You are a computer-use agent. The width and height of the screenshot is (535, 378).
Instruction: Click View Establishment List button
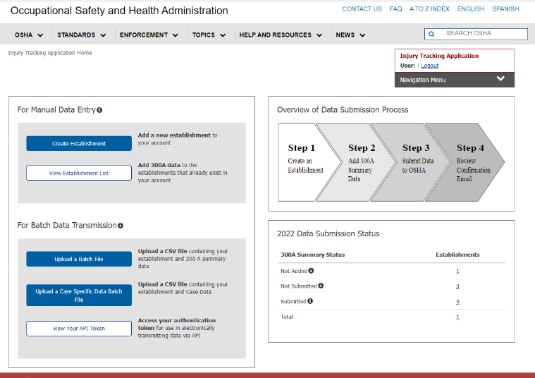[79, 173]
